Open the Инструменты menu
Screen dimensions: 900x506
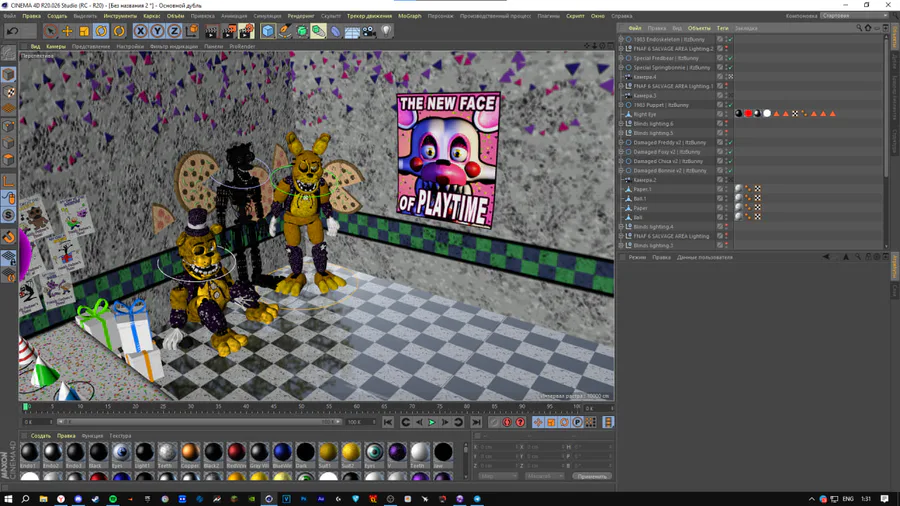tap(121, 16)
